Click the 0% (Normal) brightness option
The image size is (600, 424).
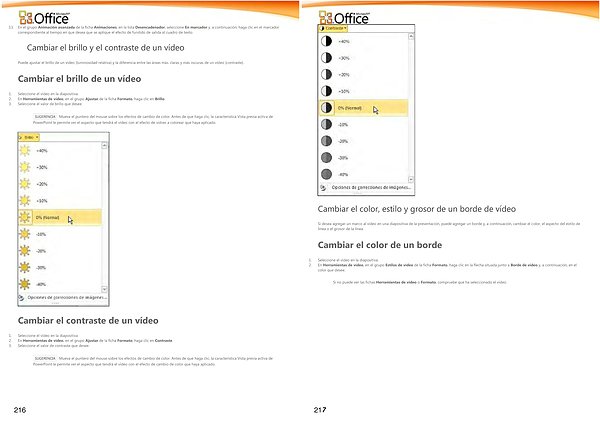60,217
